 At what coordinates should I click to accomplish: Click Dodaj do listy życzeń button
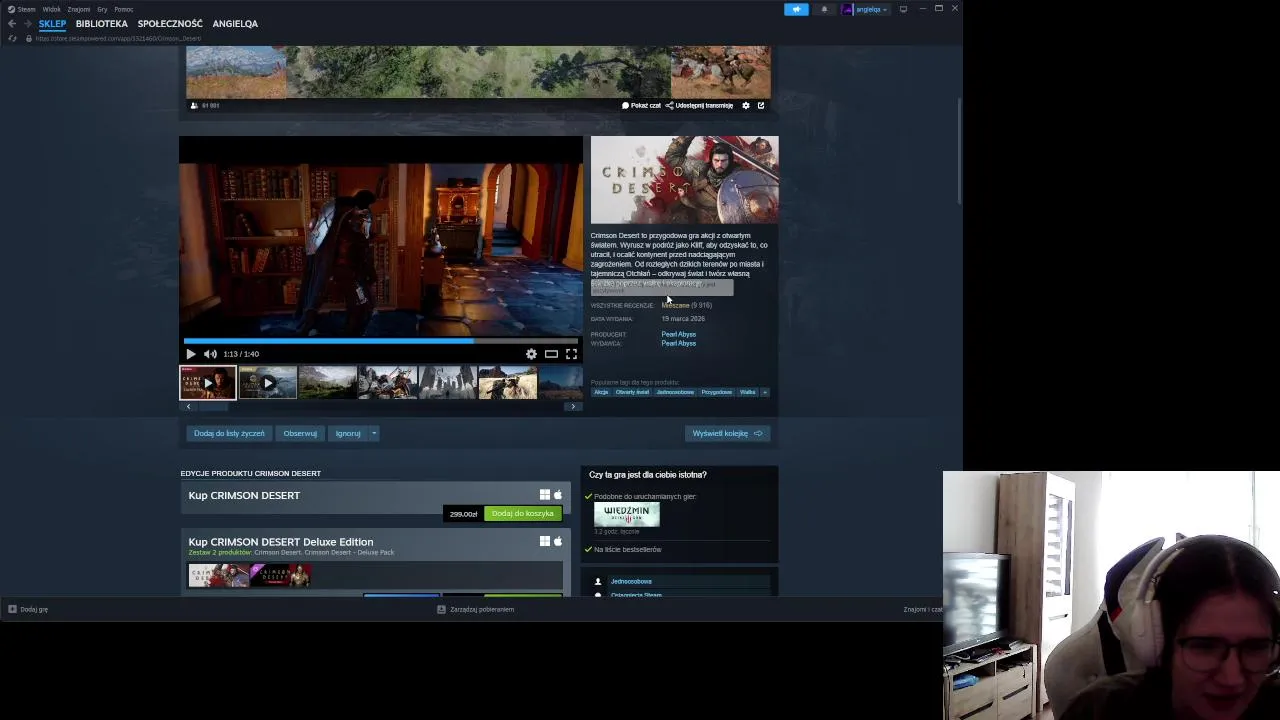click(229, 434)
